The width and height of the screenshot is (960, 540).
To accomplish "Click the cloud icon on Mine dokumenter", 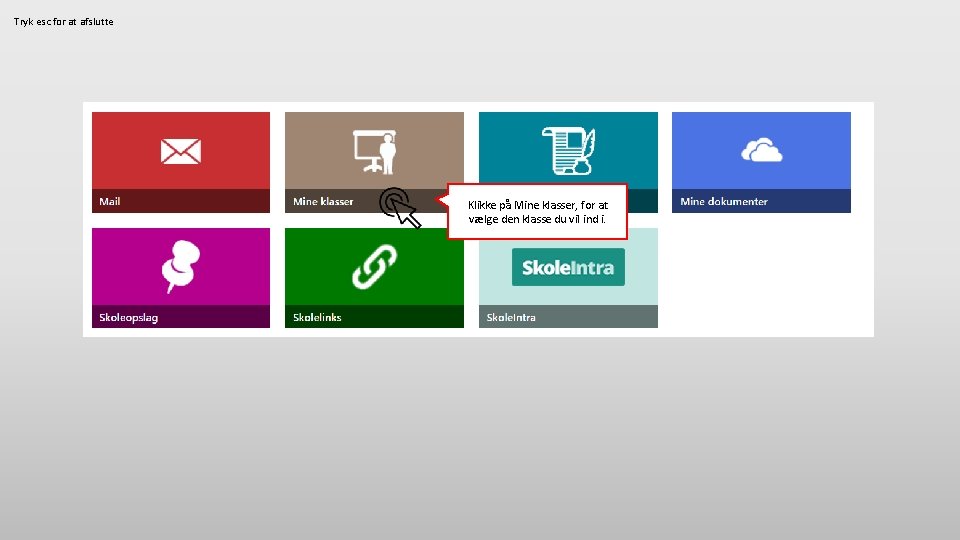I will point(762,150).
